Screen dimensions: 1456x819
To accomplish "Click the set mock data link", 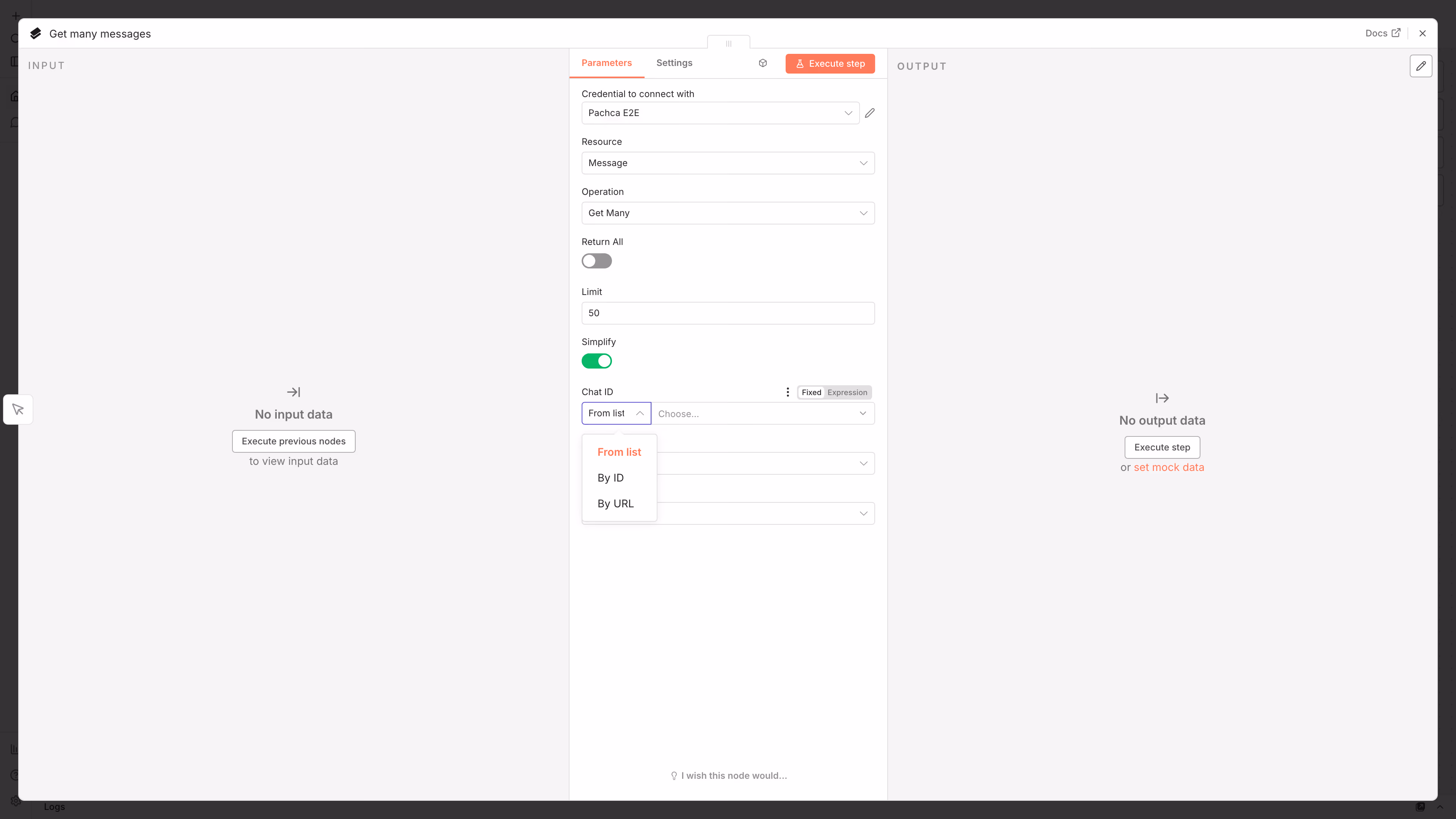I will [1168, 468].
